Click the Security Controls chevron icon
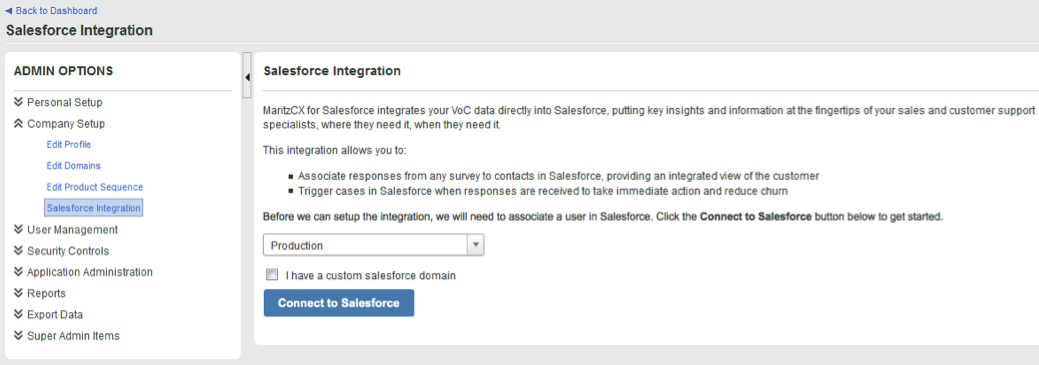The height and width of the screenshot is (365, 1039). click(x=19, y=251)
